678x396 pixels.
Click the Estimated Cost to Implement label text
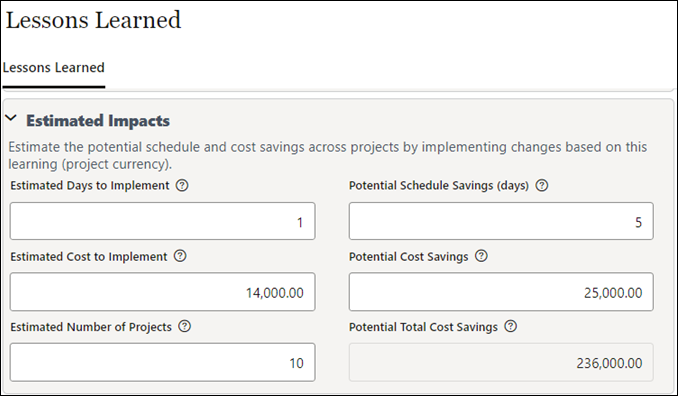89,256
